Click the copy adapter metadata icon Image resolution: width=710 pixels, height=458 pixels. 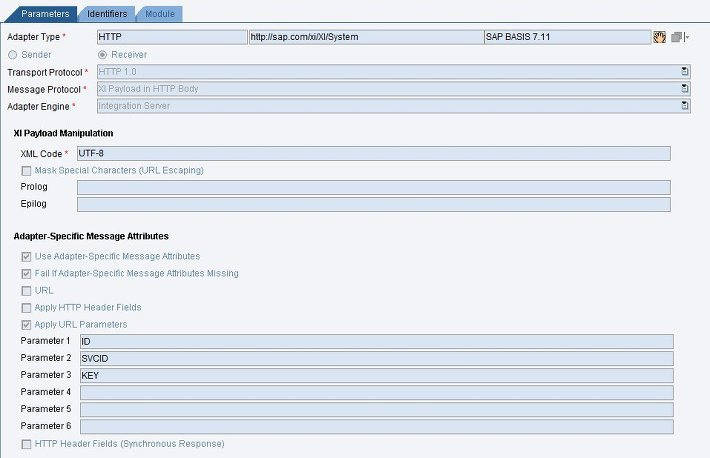(x=679, y=37)
